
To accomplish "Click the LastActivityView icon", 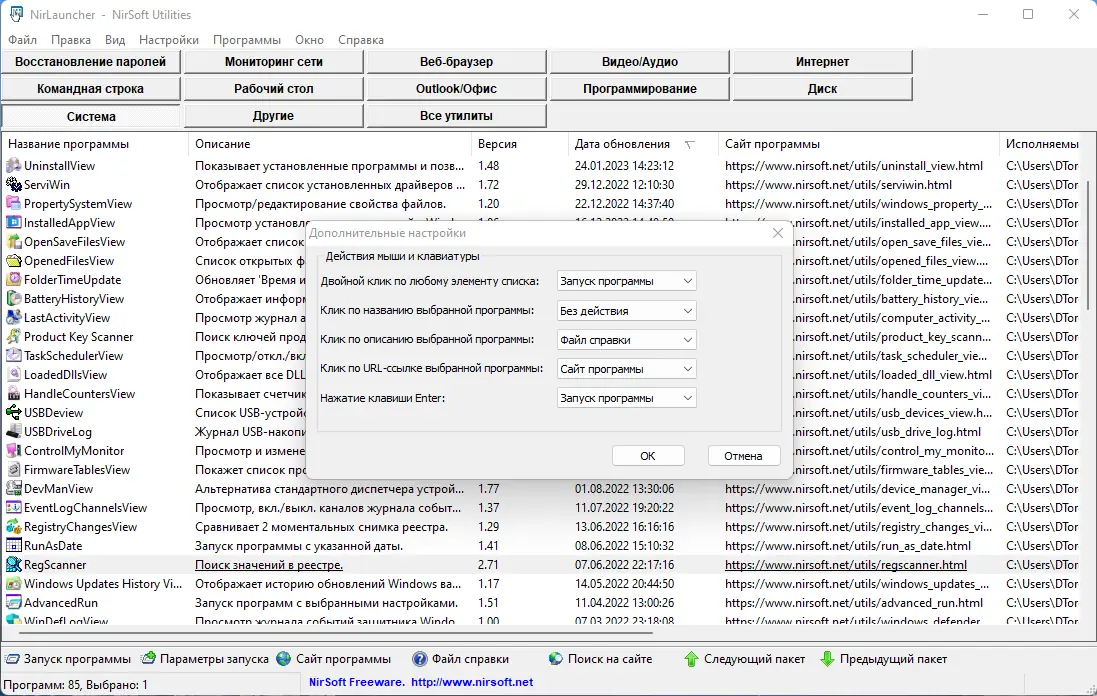I will (13, 318).
